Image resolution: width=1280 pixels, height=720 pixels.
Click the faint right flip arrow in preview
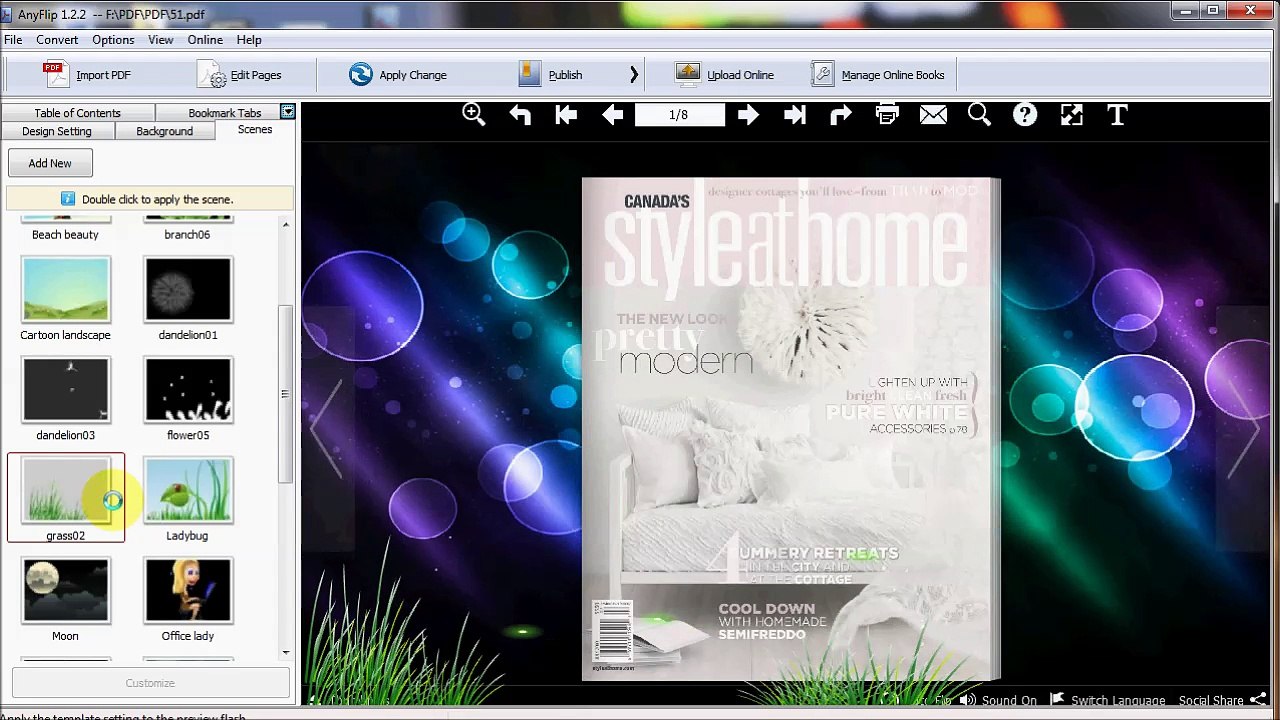(1243, 427)
